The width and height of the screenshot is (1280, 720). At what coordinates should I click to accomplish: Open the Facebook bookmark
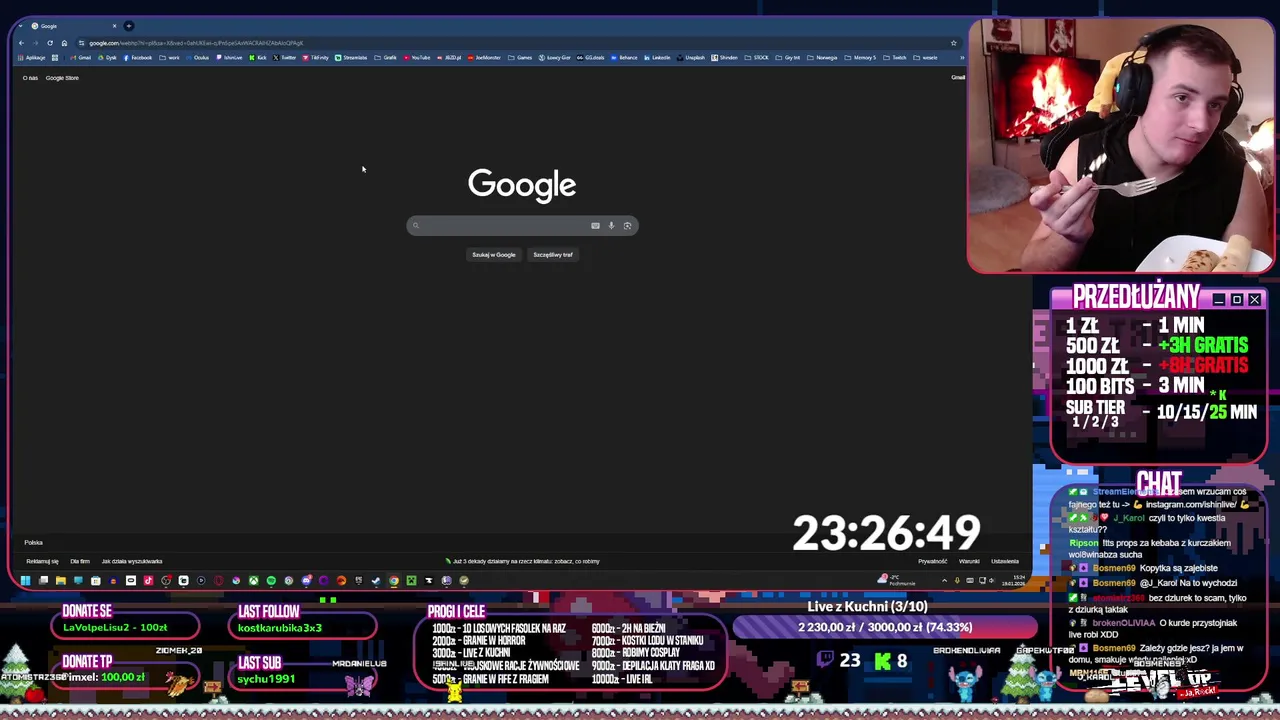point(137,57)
